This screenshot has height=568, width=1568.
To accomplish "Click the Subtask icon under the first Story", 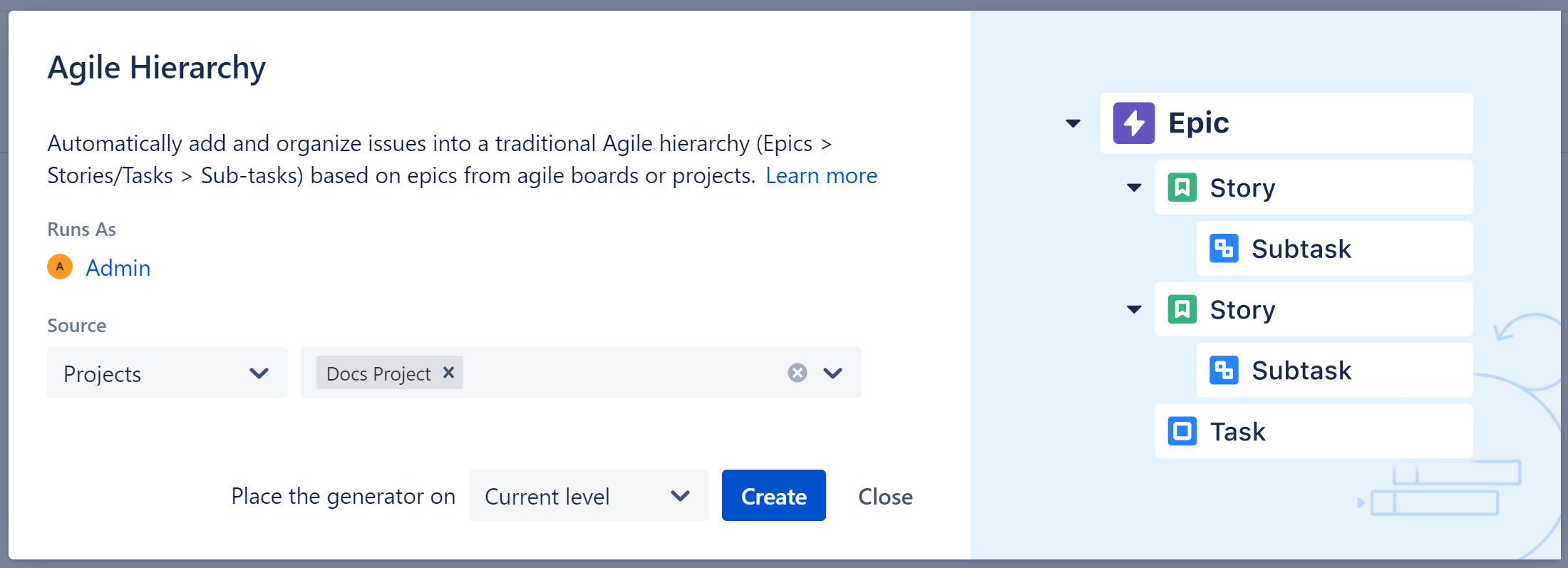I will pyautogui.click(x=1224, y=248).
